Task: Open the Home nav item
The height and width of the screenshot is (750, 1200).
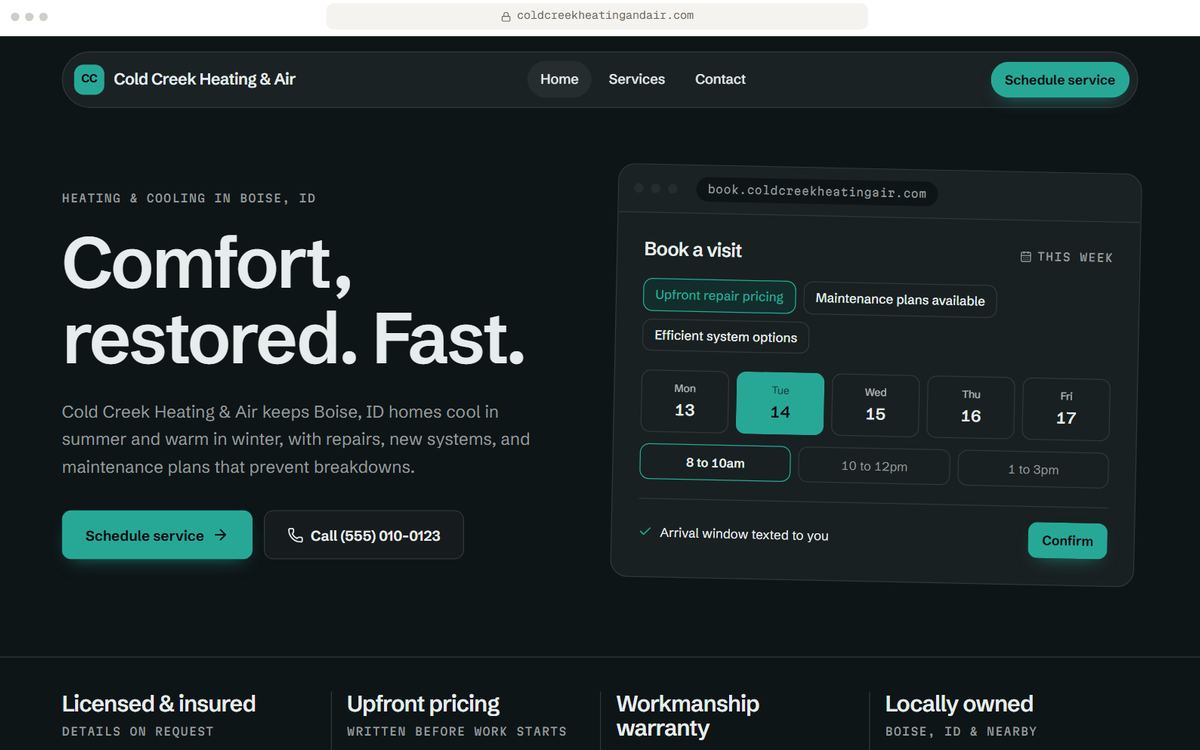Action: [559, 79]
